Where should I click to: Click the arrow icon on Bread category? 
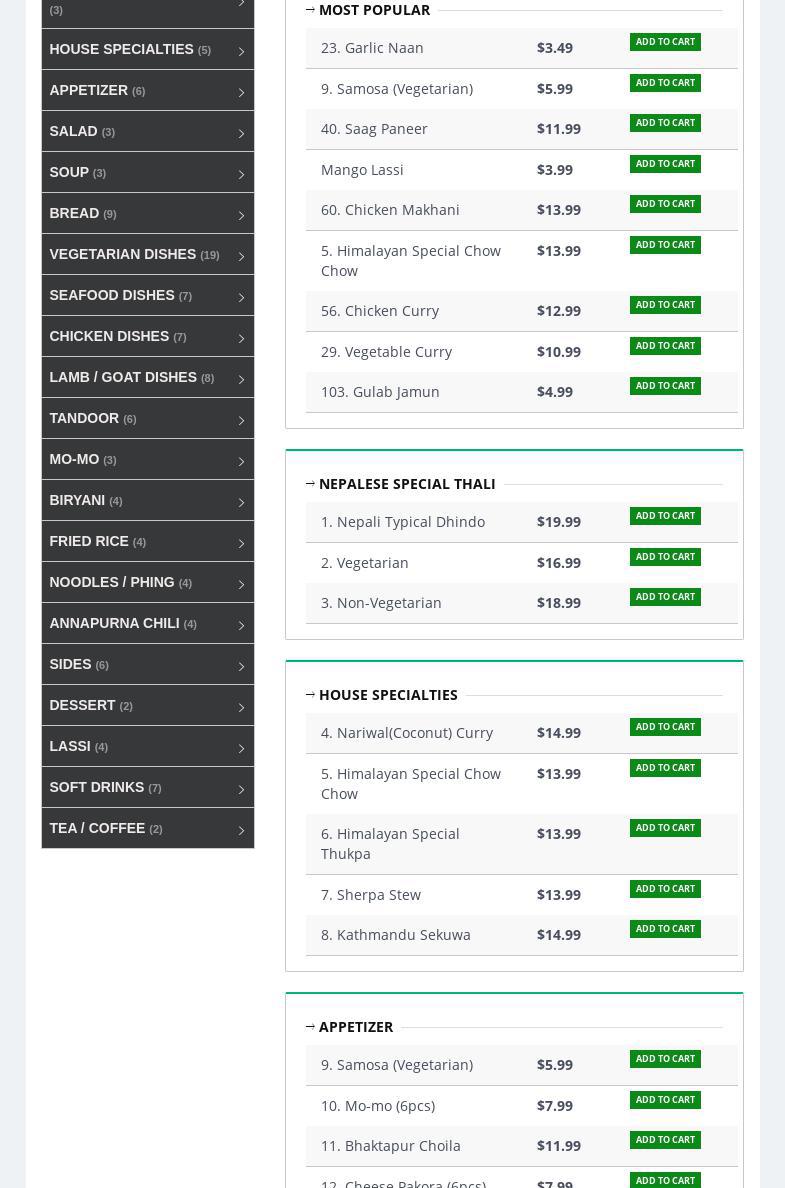click(x=241, y=214)
